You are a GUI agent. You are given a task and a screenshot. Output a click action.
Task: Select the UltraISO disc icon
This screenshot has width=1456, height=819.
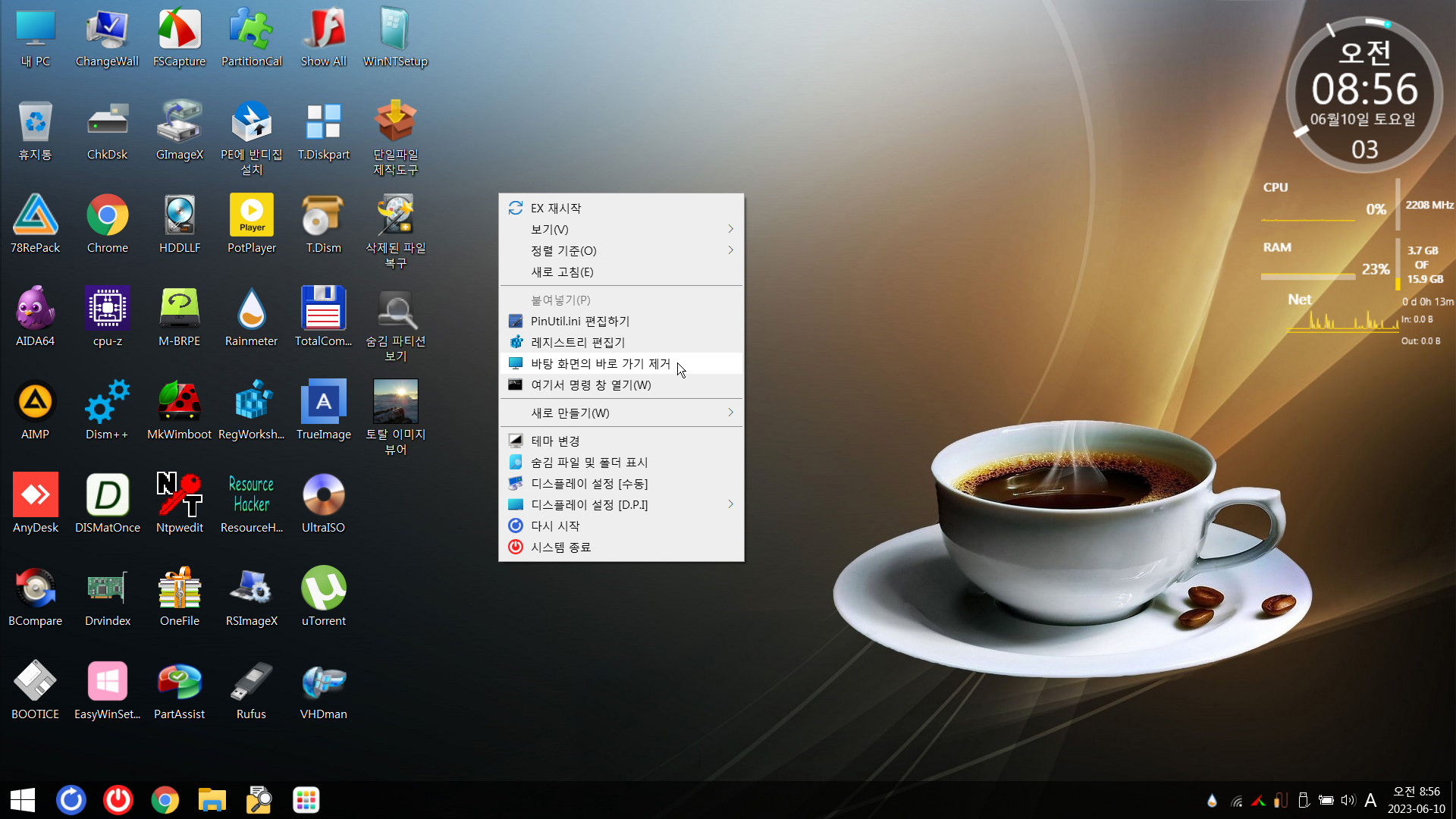click(323, 504)
